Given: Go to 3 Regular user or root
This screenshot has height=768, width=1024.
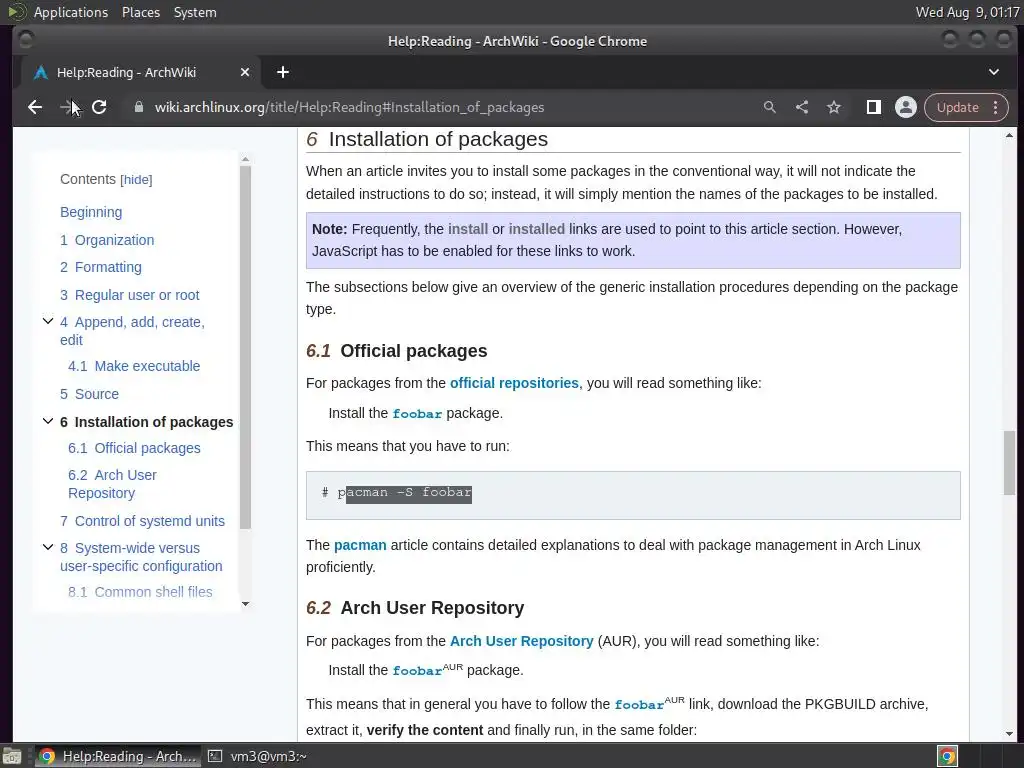Looking at the screenshot, I should (129, 295).
